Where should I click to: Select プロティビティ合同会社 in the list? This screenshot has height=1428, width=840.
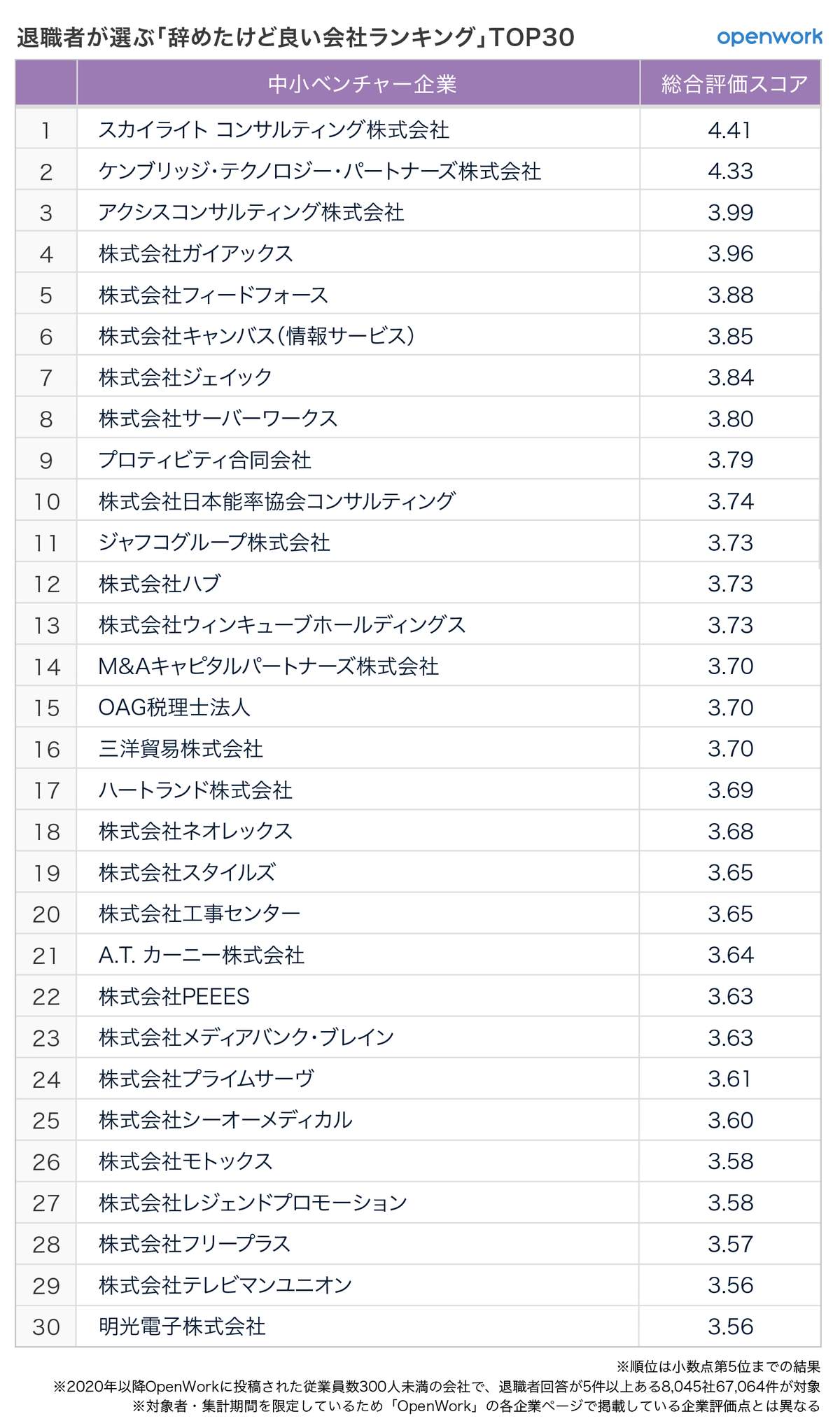(x=205, y=460)
